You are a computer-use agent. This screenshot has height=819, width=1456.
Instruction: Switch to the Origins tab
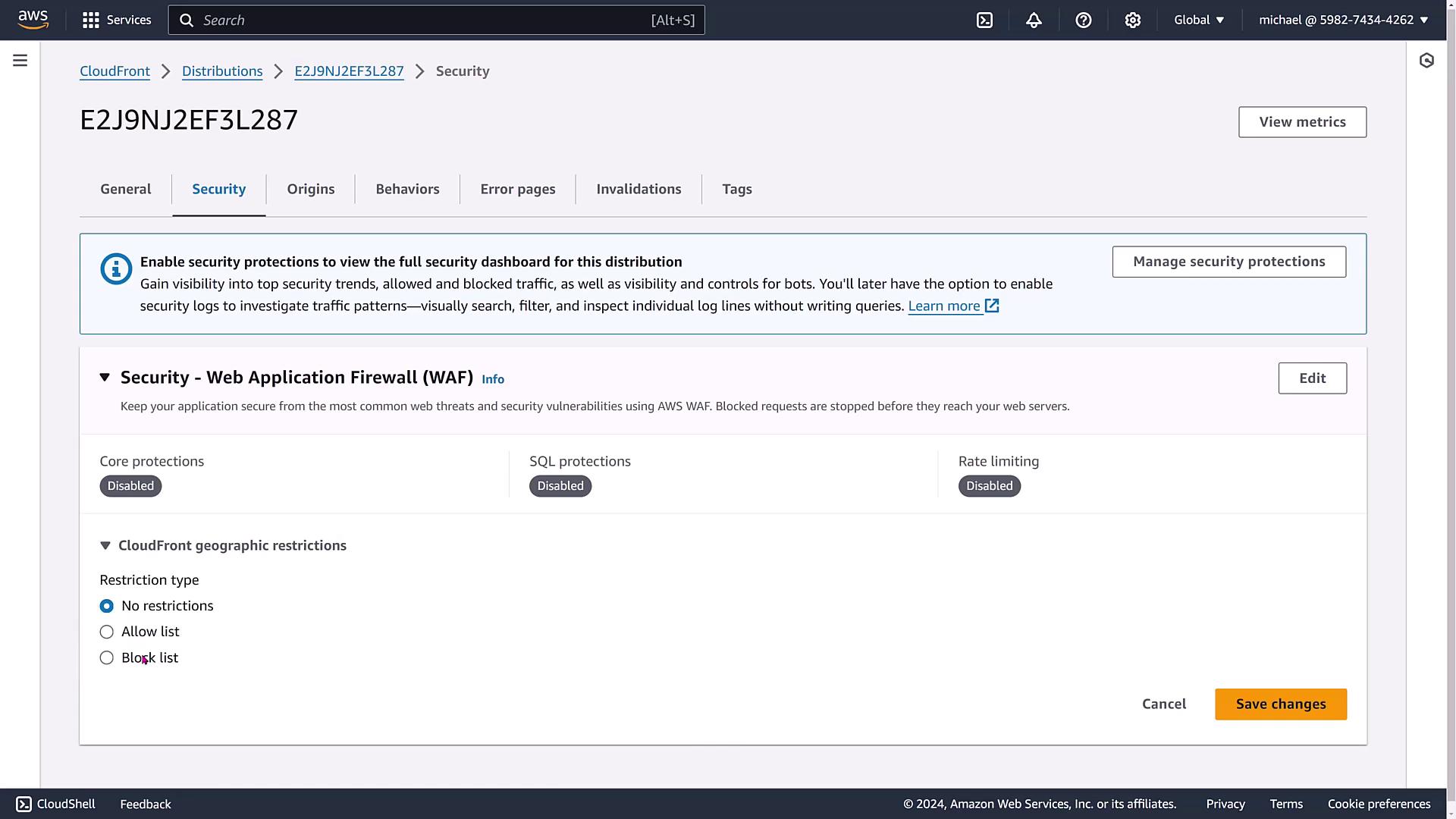point(310,190)
